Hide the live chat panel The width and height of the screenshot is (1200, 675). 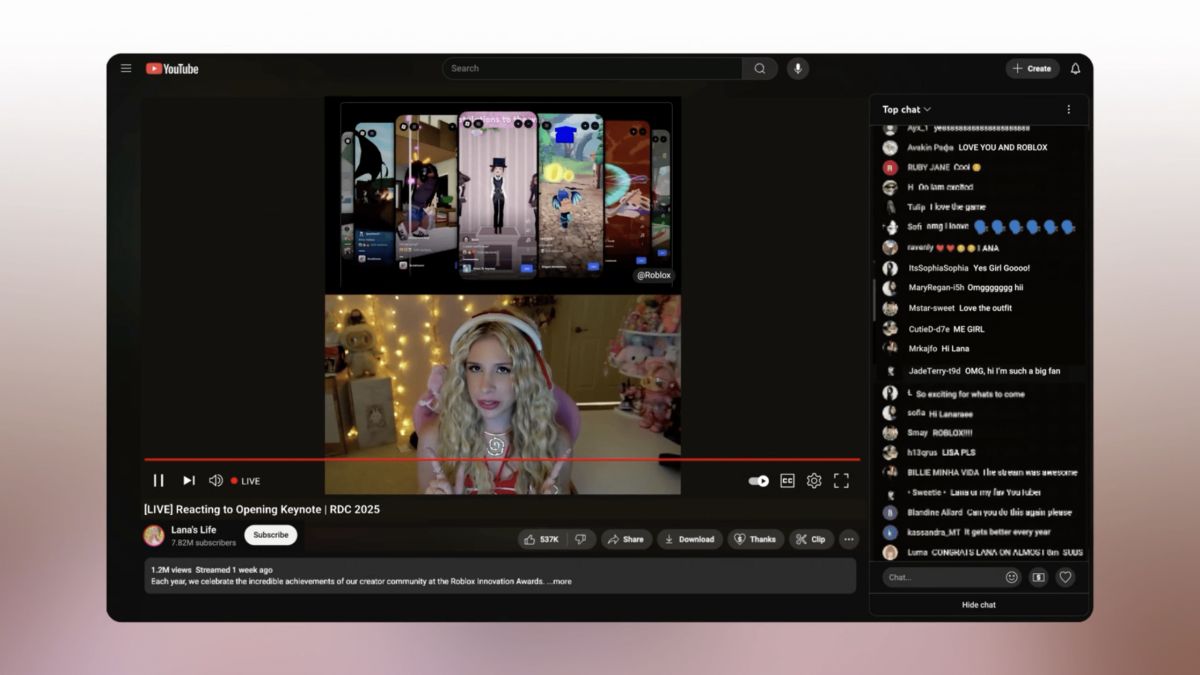pos(978,604)
